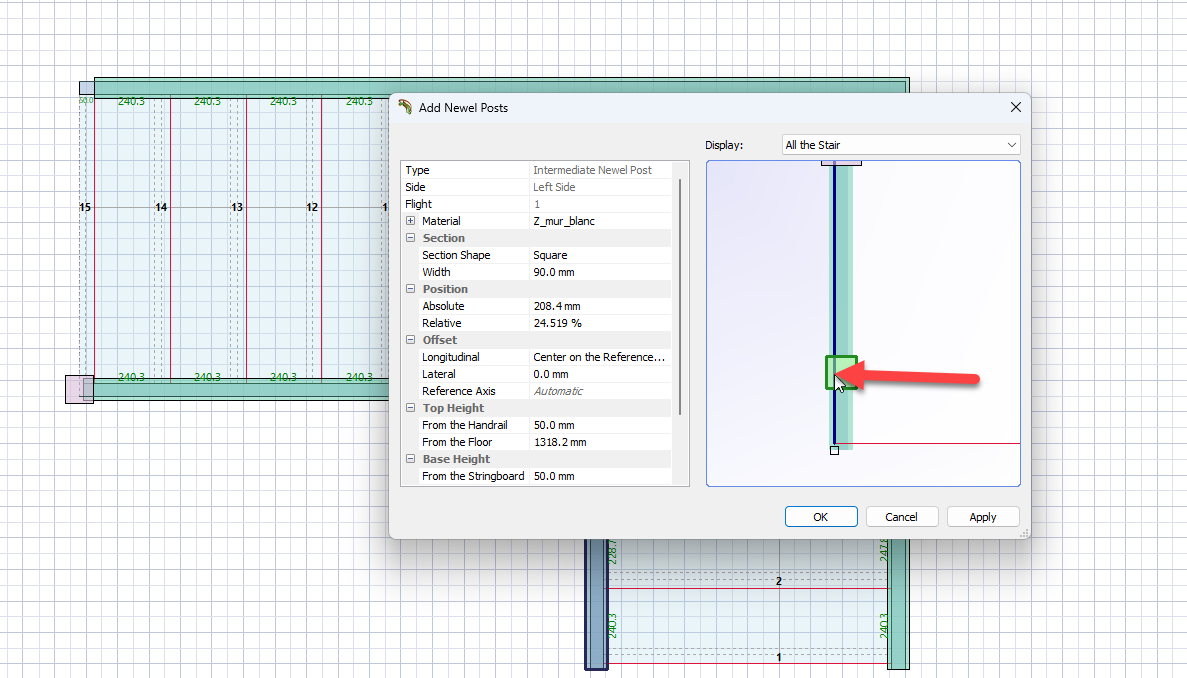The width and height of the screenshot is (1187, 678).
Task: Select step number 15 in the stair plan
Action: tap(85, 207)
